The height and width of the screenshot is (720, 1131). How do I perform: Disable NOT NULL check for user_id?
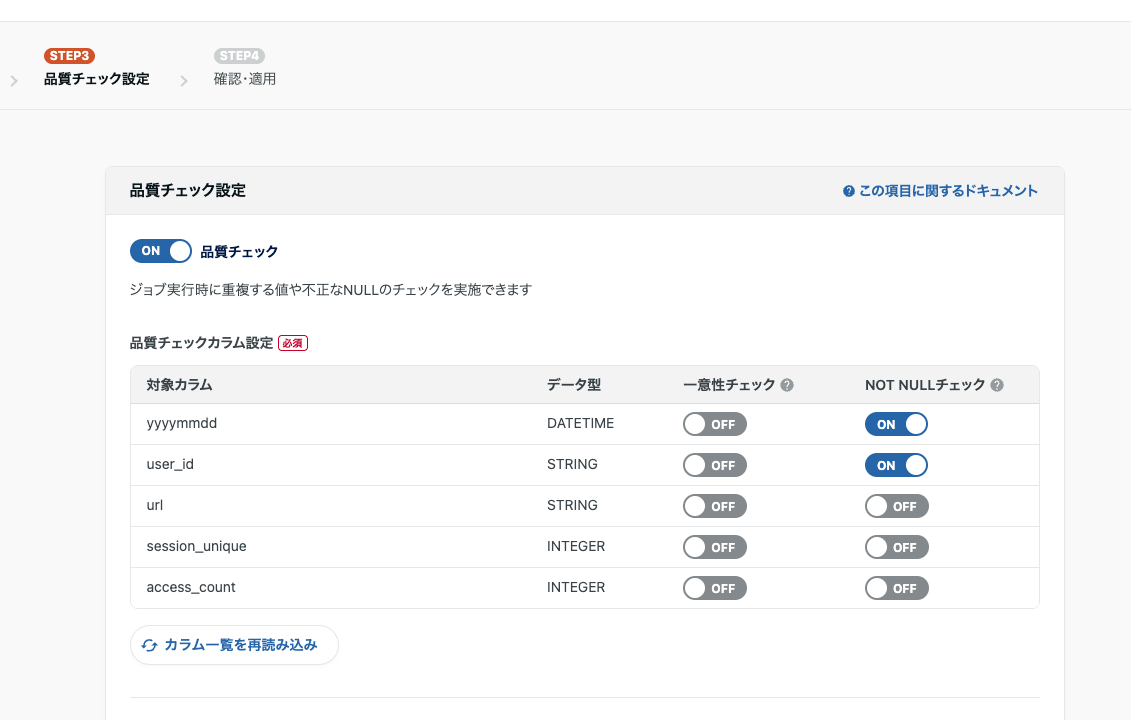point(896,464)
